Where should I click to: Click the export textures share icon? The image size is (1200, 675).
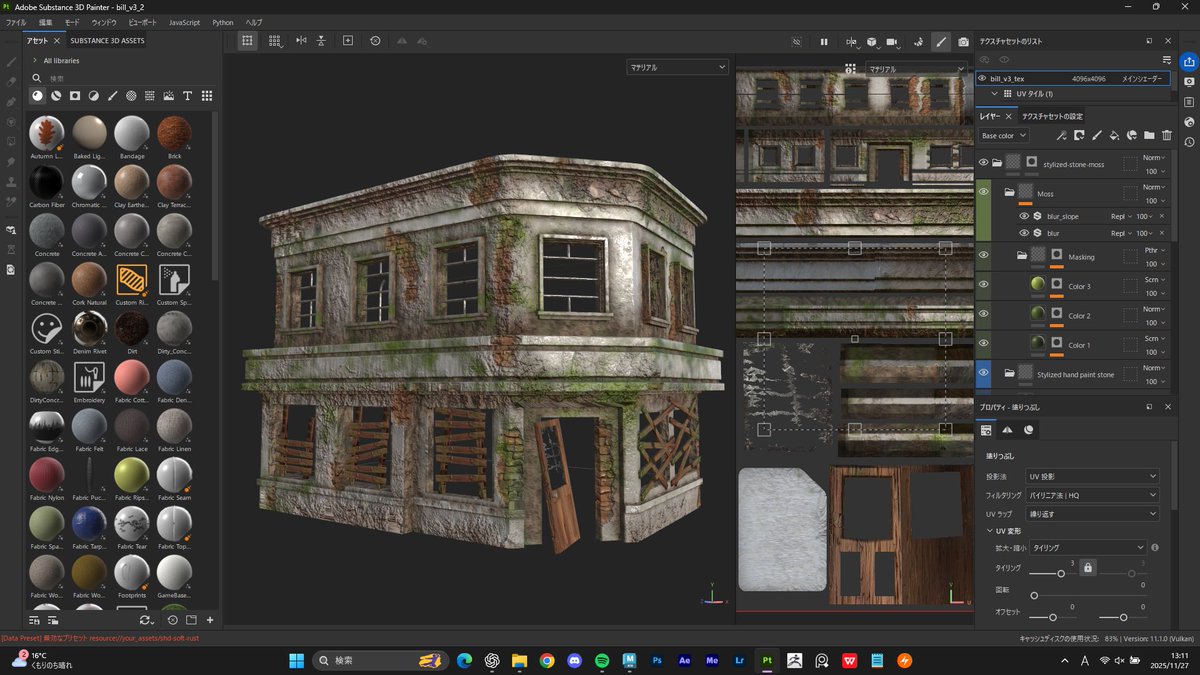tap(1188, 62)
